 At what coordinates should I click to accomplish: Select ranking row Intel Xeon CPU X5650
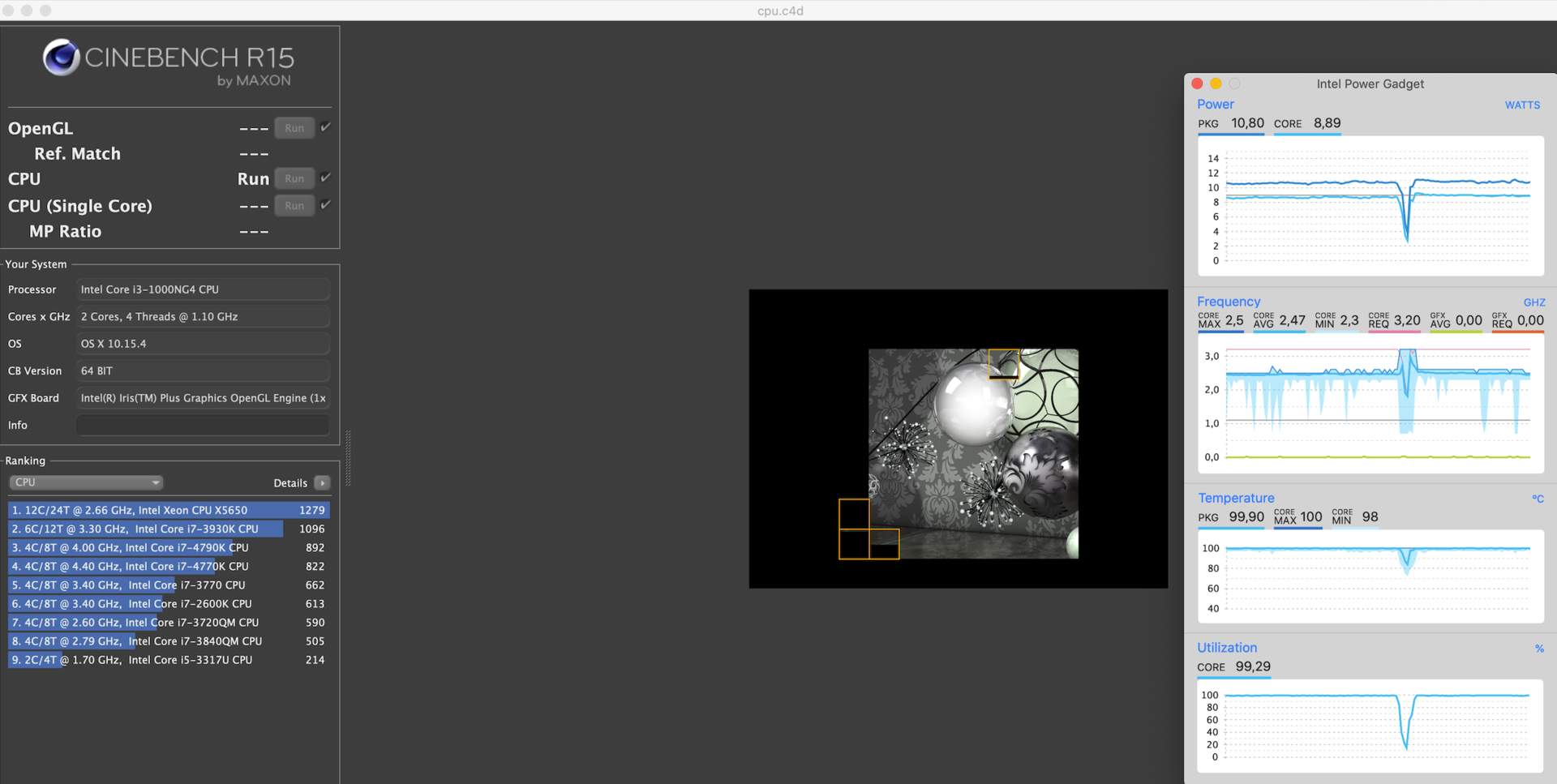[169, 510]
